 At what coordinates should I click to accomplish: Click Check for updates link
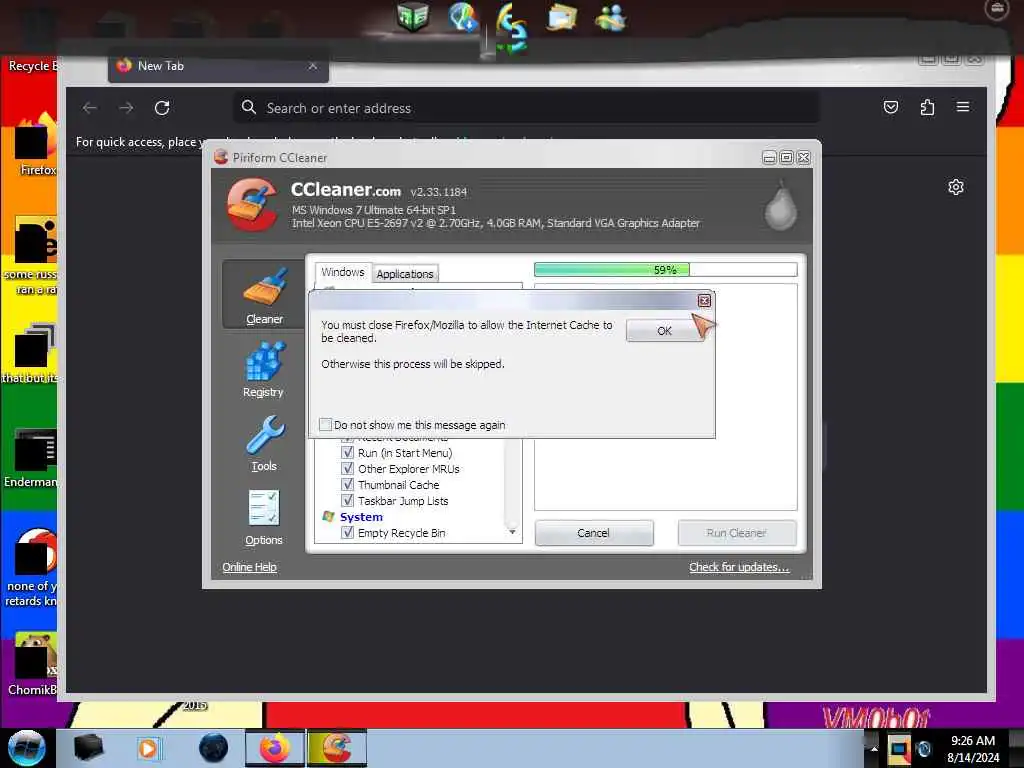coord(739,567)
